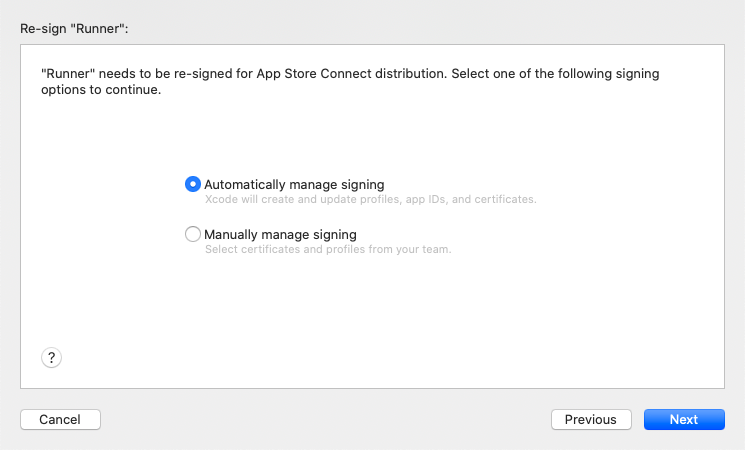Click the Re-sign "Runner" heading
The width and height of the screenshot is (745, 450).
point(74,28)
